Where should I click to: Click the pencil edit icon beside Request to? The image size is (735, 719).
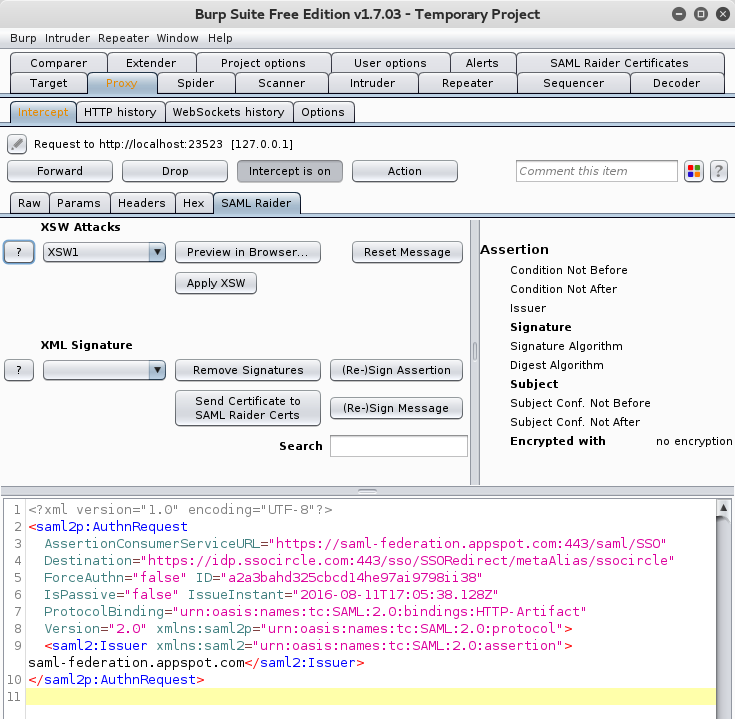17,144
